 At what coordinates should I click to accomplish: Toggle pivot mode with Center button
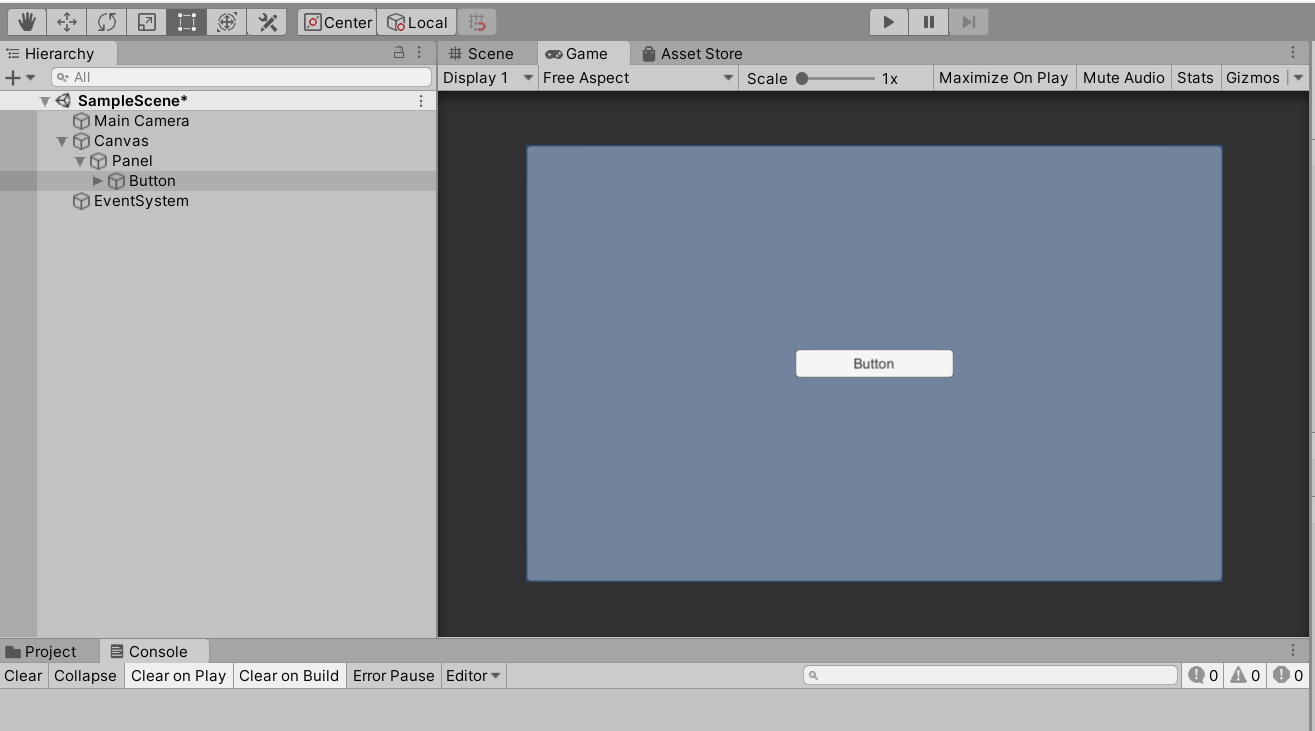336,21
